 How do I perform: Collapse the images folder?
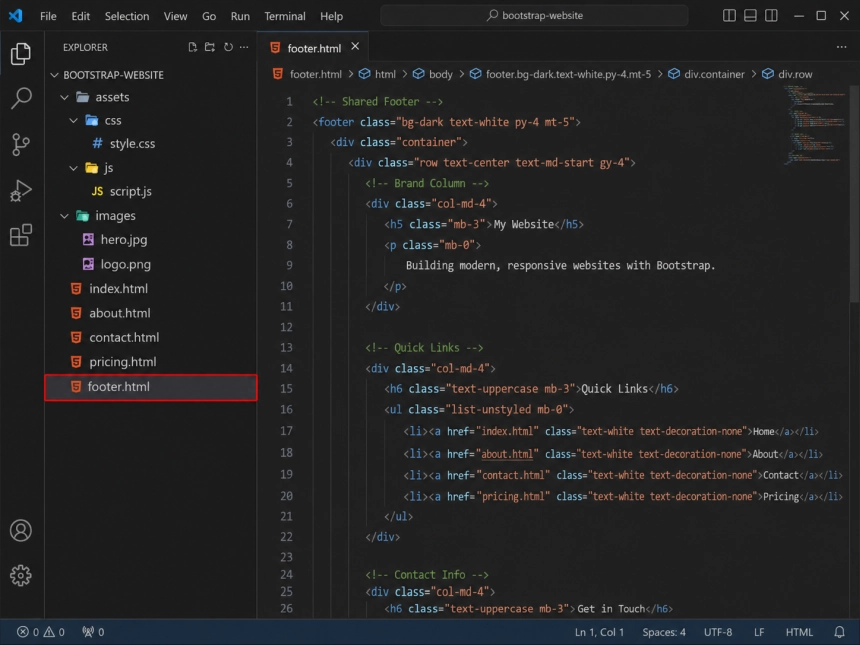coord(65,216)
